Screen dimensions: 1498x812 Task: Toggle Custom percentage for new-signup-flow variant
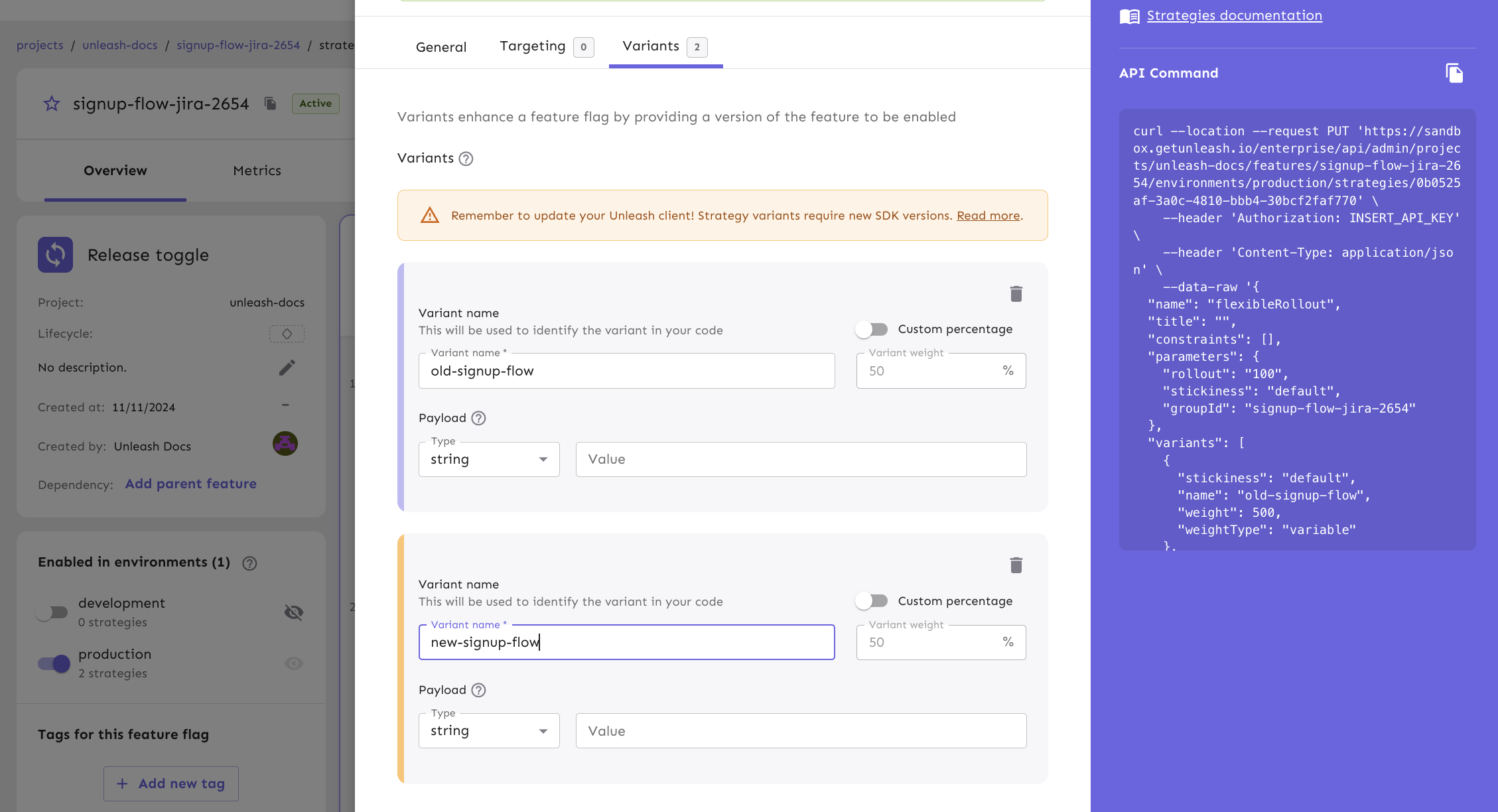pyautogui.click(x=871, y=601)
